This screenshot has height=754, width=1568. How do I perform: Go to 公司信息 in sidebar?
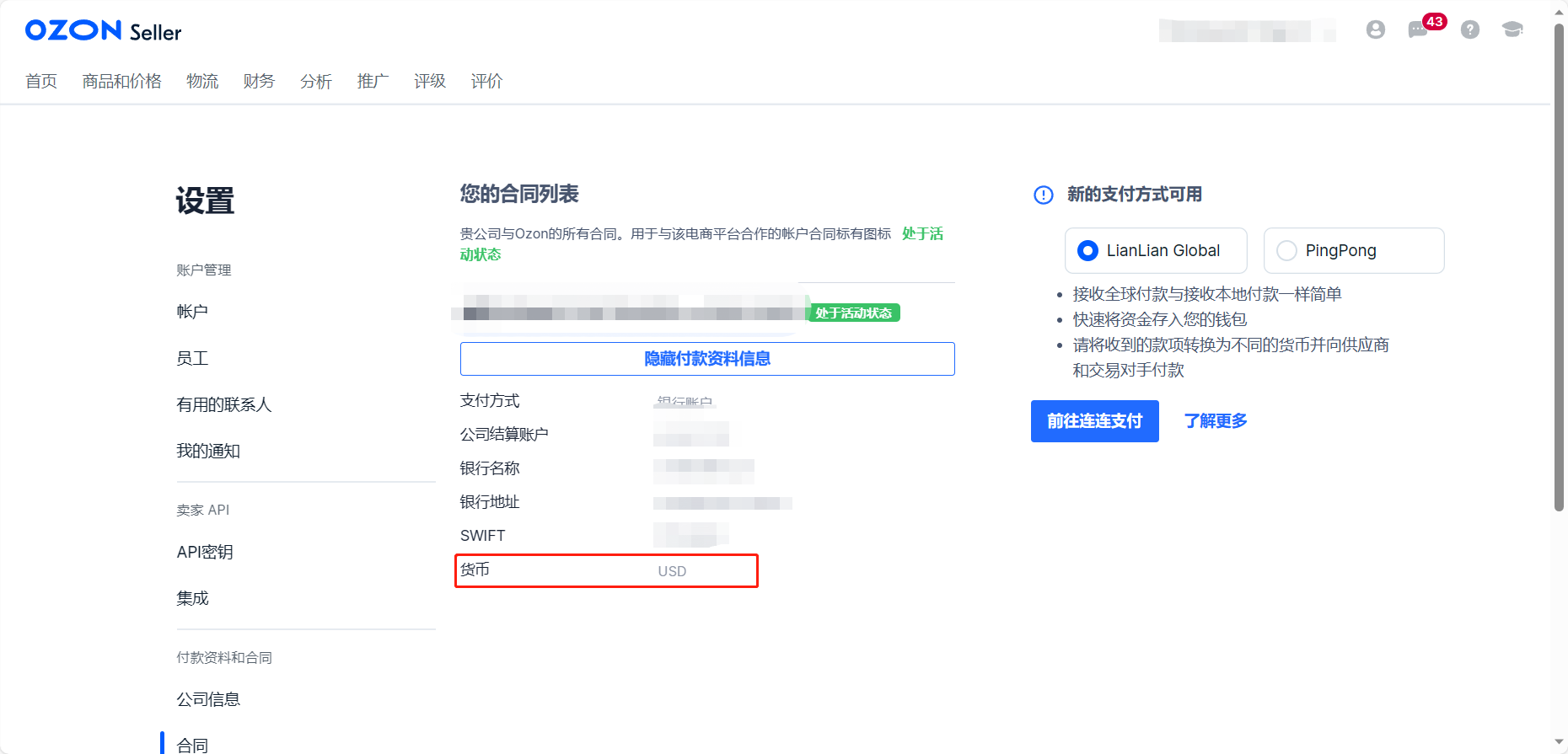[208, 699]
